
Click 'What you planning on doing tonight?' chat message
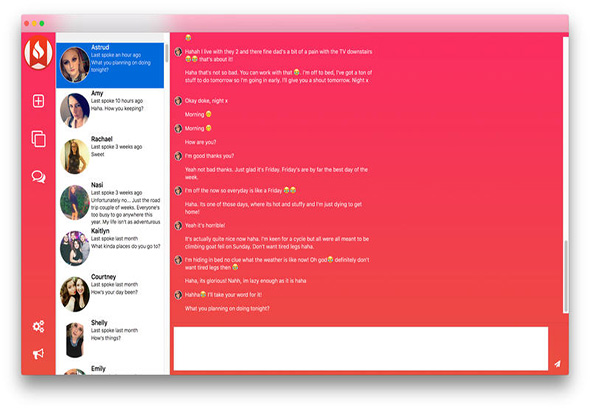[227, 309]
